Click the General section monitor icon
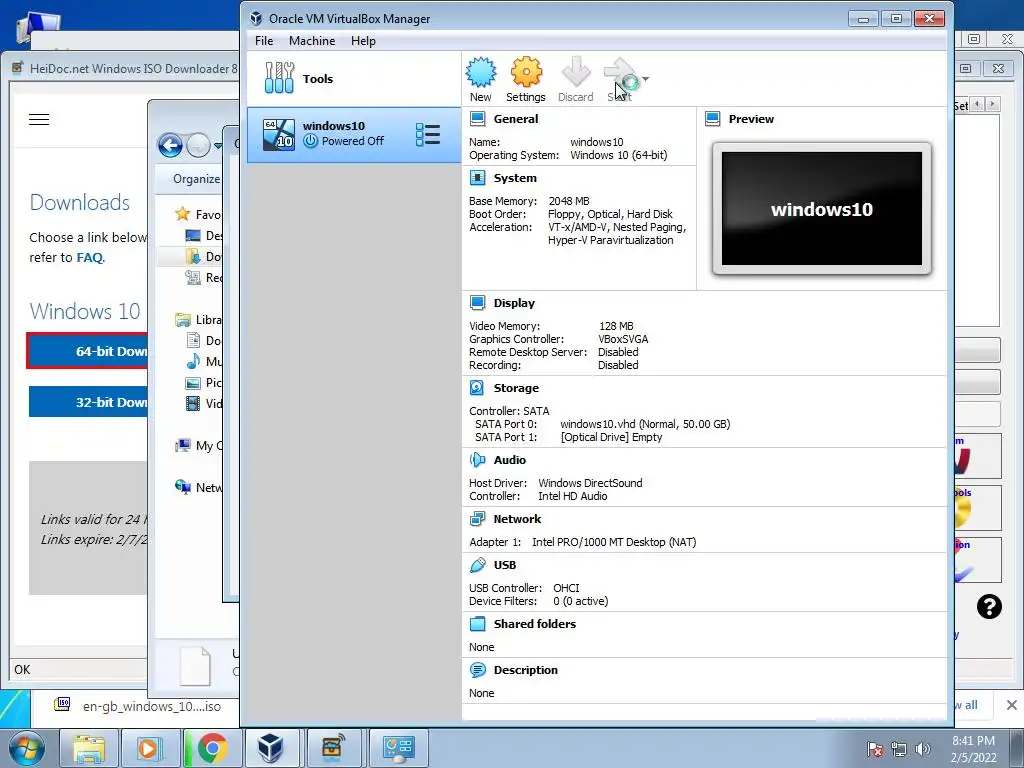Viewport: 1024px width, 768px height. tap(477, 119)
